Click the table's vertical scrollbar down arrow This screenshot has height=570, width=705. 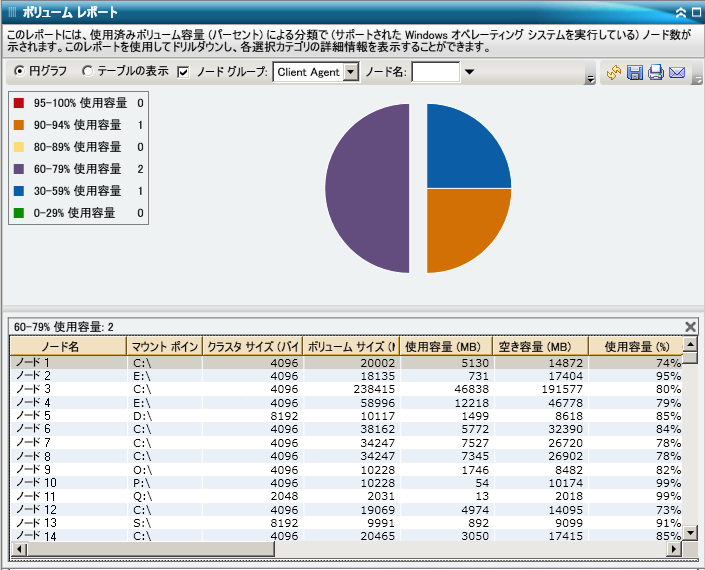(x=690, y=535)
